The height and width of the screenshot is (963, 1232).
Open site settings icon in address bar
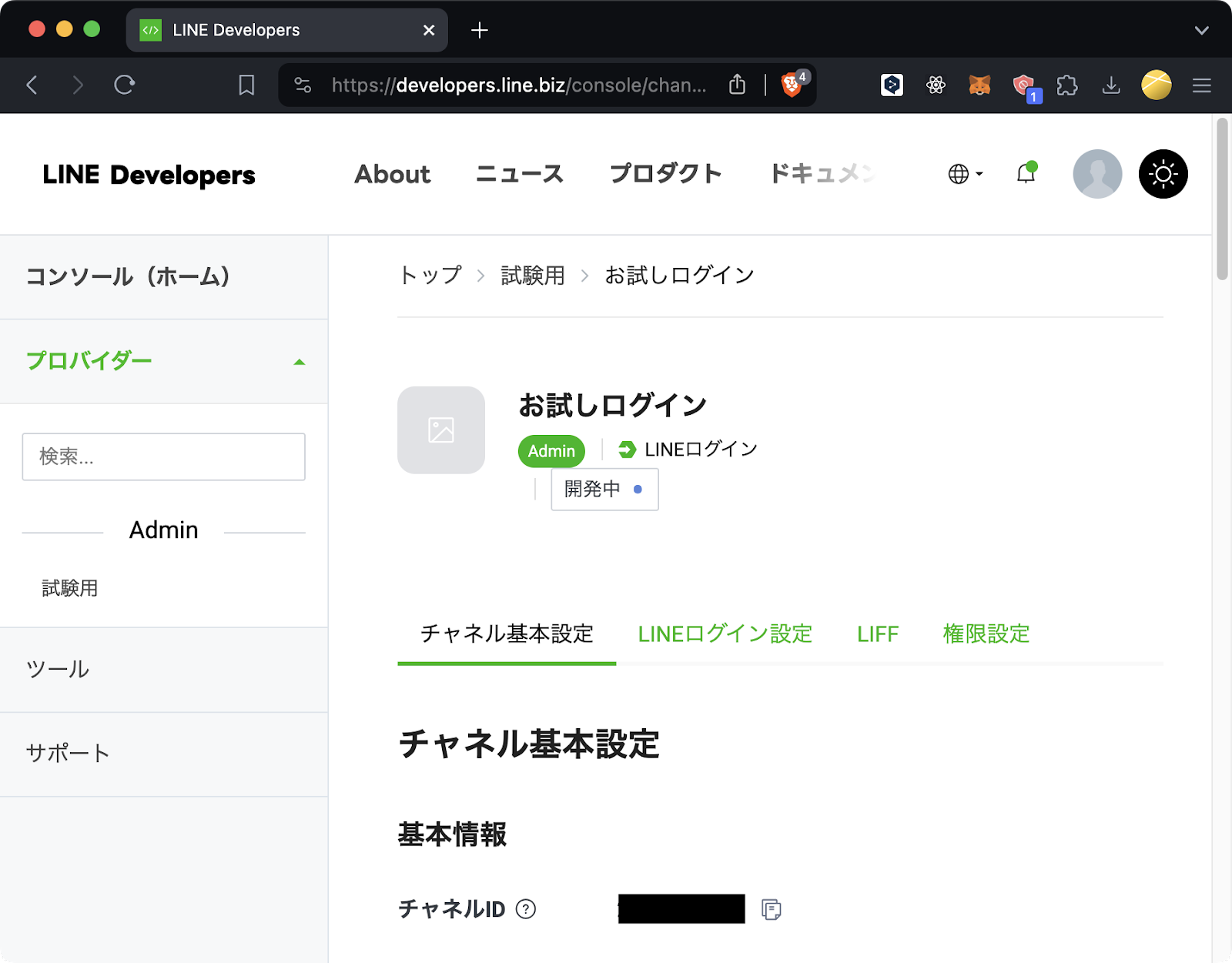(303, 85)
